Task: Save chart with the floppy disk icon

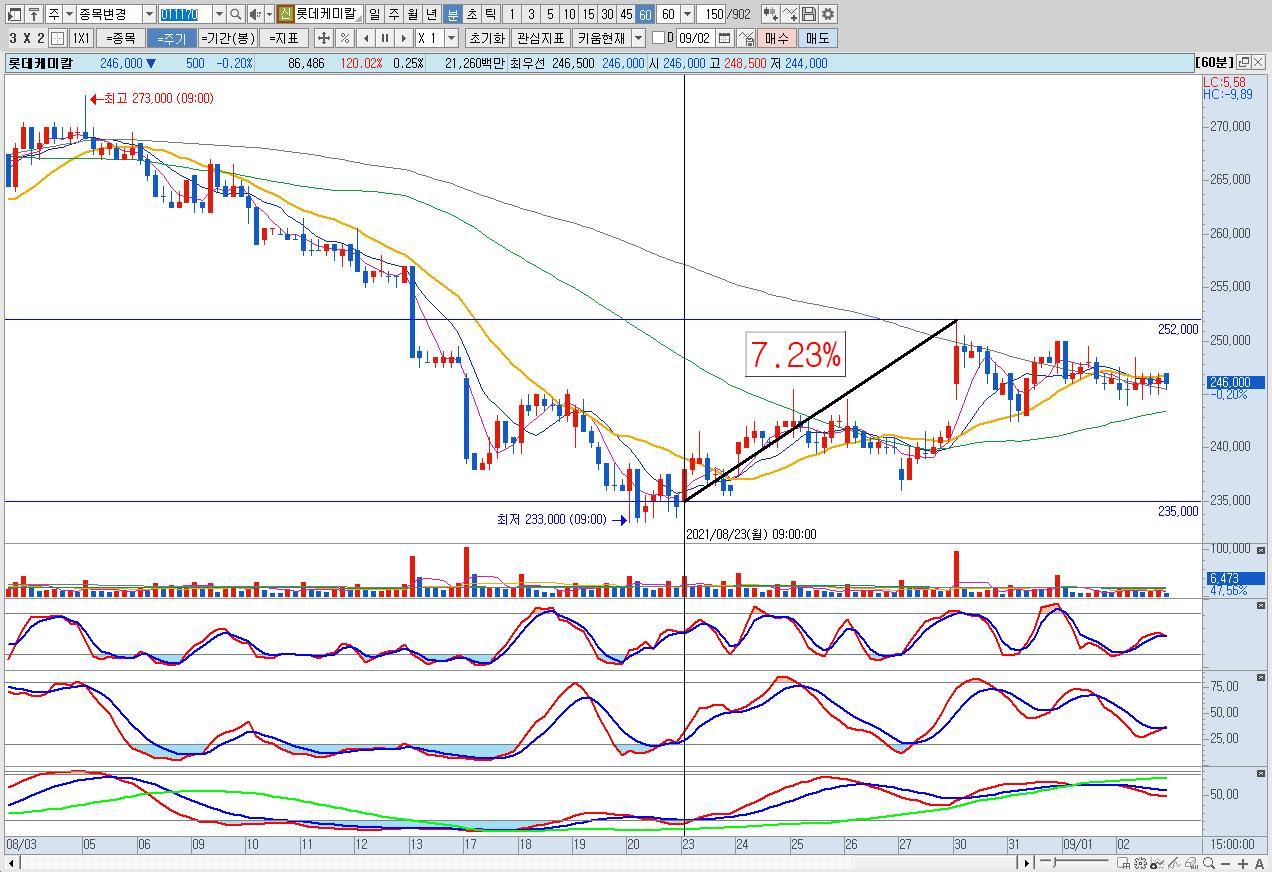Action: (809, 14)
